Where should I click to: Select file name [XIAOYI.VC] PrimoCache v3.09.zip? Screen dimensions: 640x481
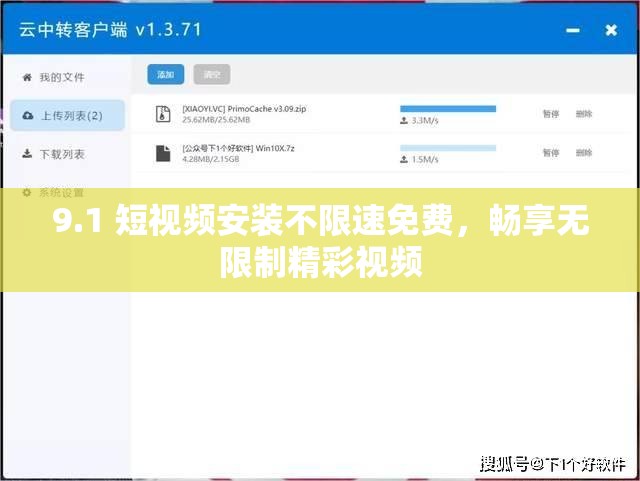click(244, 109)
